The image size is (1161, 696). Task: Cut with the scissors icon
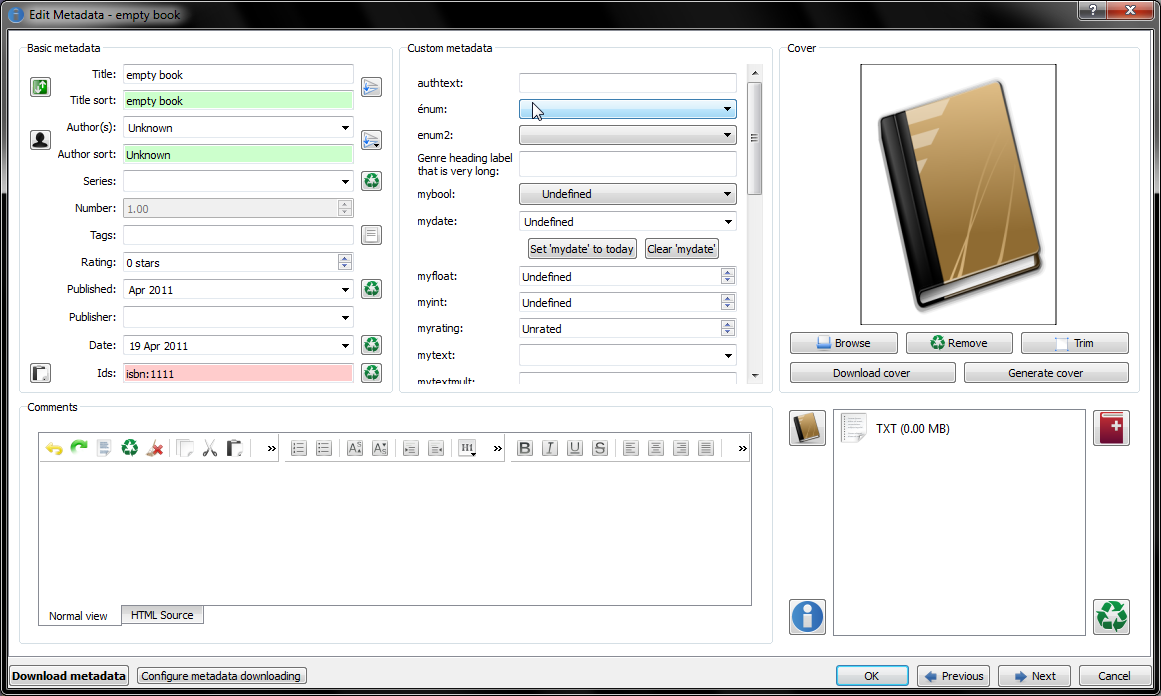[210, 448]
